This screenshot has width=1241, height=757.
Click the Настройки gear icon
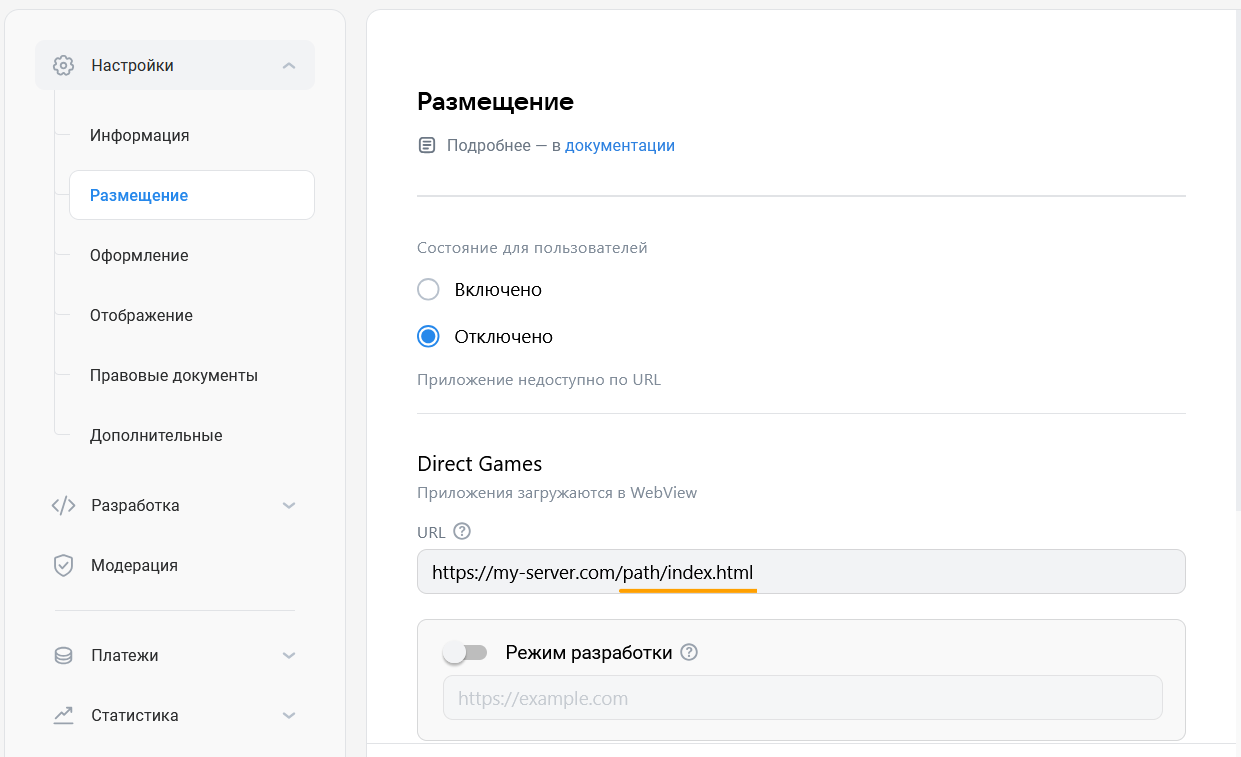click(x=63, y=64)
